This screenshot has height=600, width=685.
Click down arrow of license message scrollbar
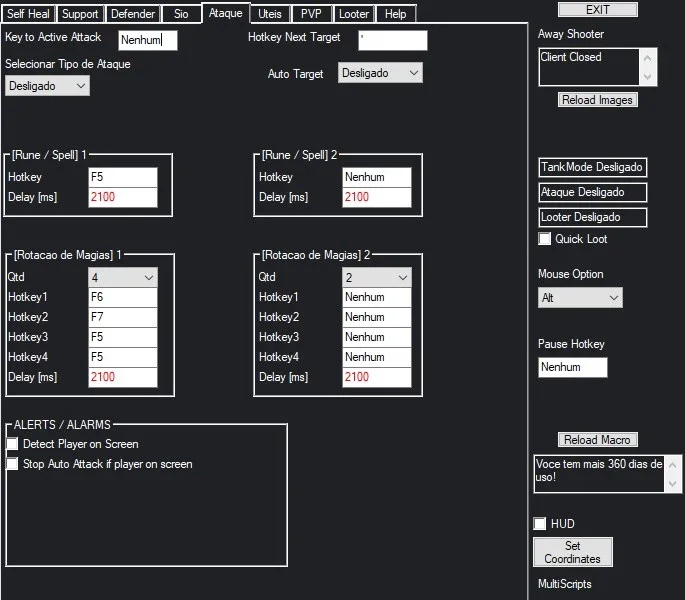673,484
